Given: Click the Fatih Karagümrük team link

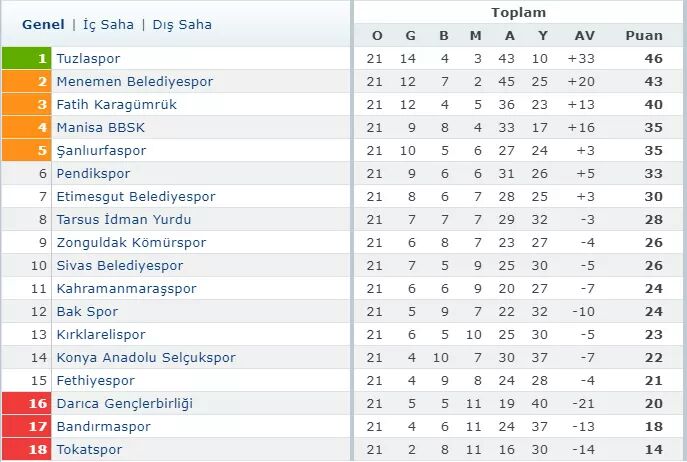Looking at the screenshot, I should [118, 104].
